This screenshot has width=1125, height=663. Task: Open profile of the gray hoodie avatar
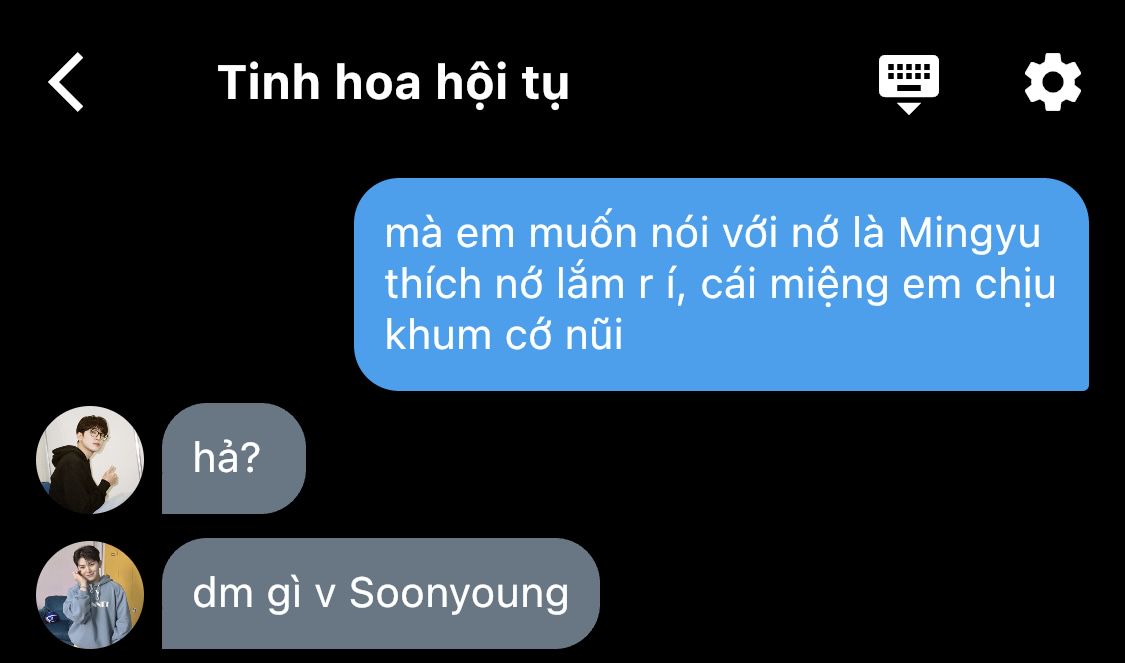click(90, 595)
